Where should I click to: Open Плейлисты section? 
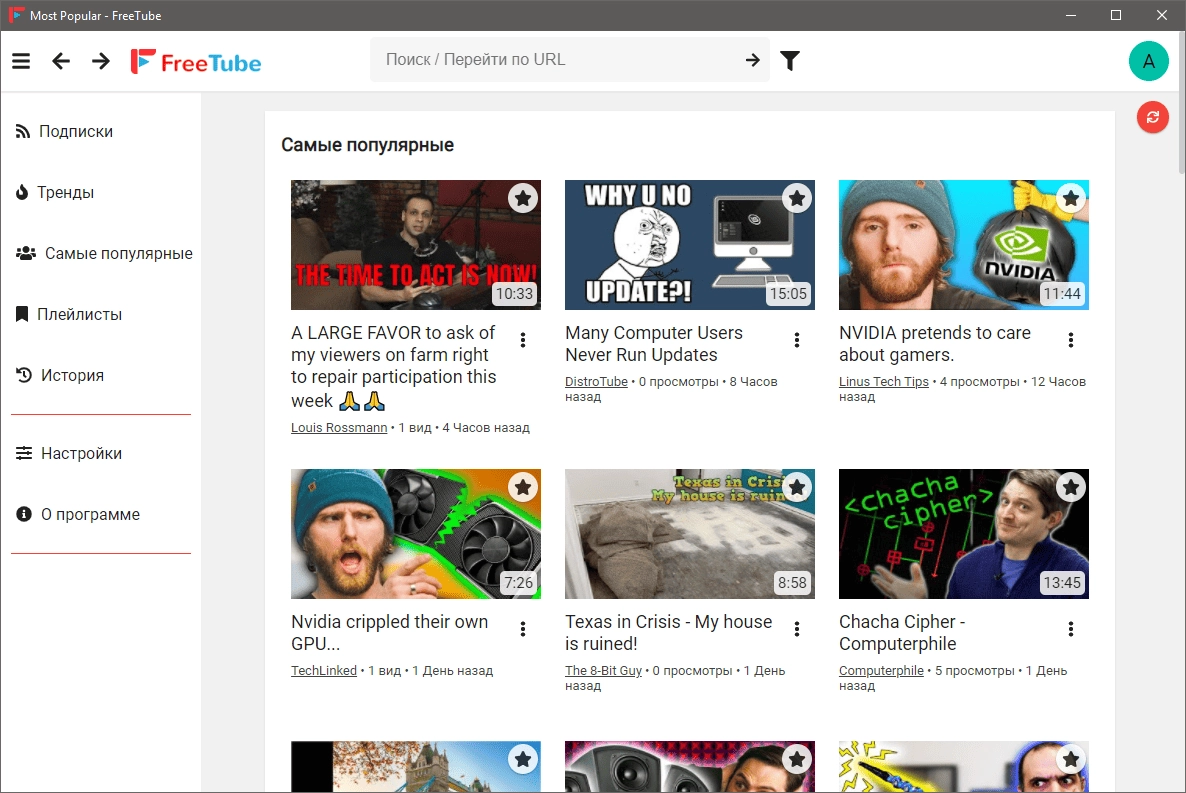coord(101,314)
